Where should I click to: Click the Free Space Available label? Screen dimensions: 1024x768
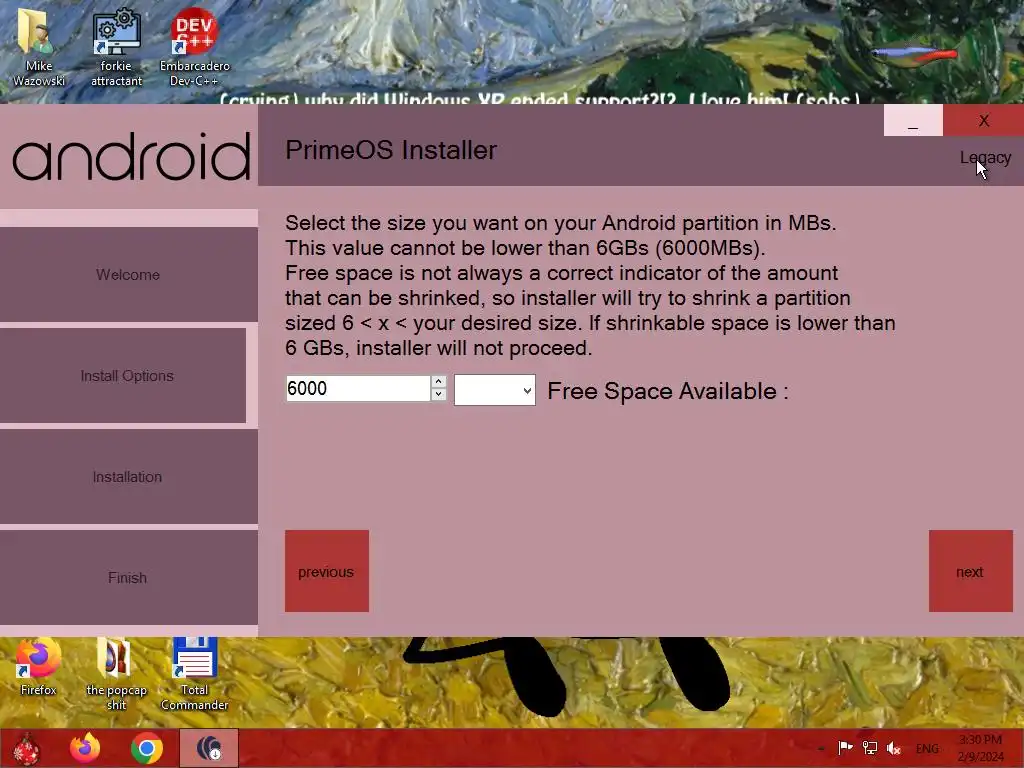[667, 391]
